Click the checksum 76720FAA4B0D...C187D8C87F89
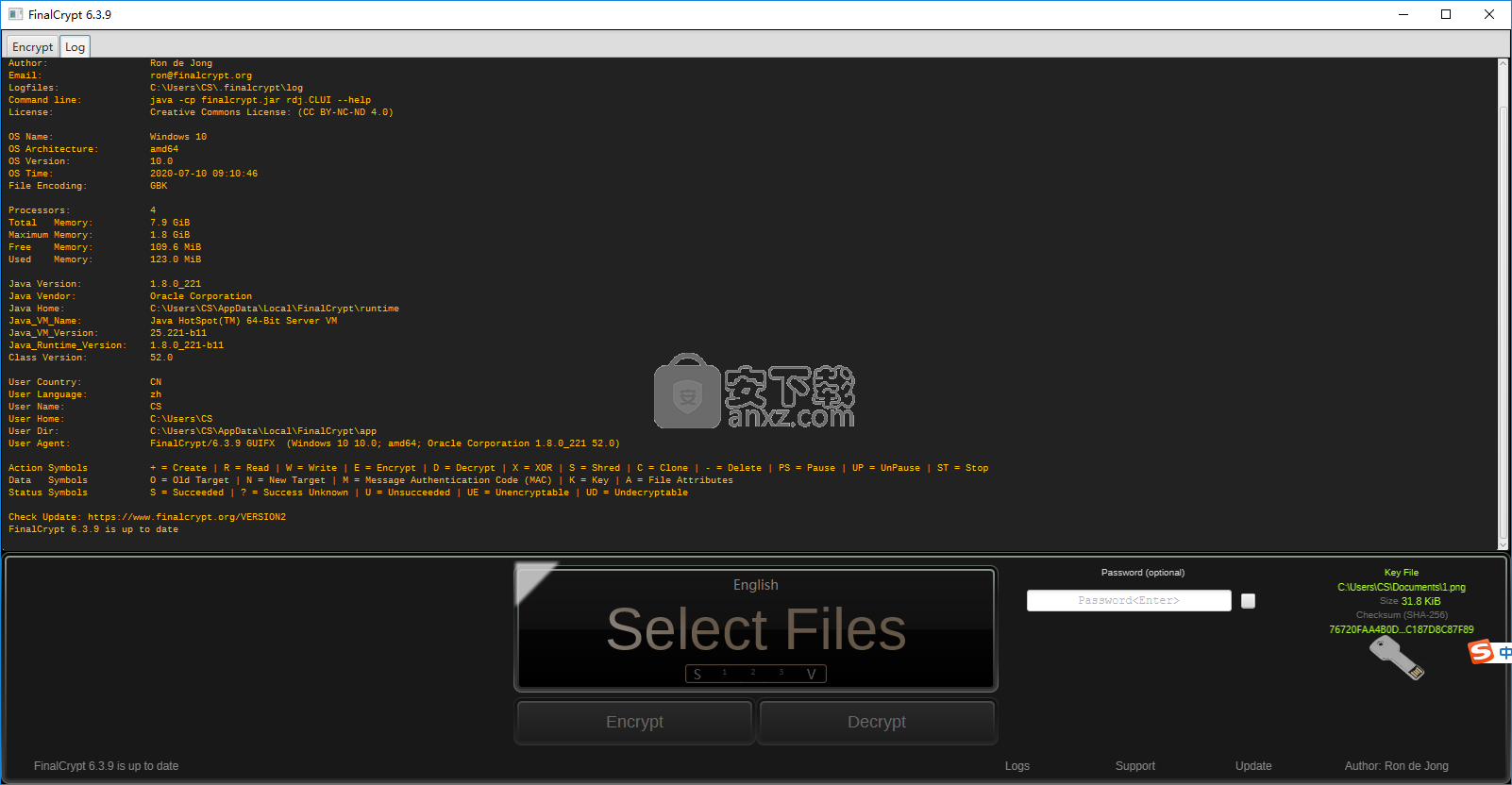Image resolution: width=1512 pixels, height=785 pixels. (1402, 629)
